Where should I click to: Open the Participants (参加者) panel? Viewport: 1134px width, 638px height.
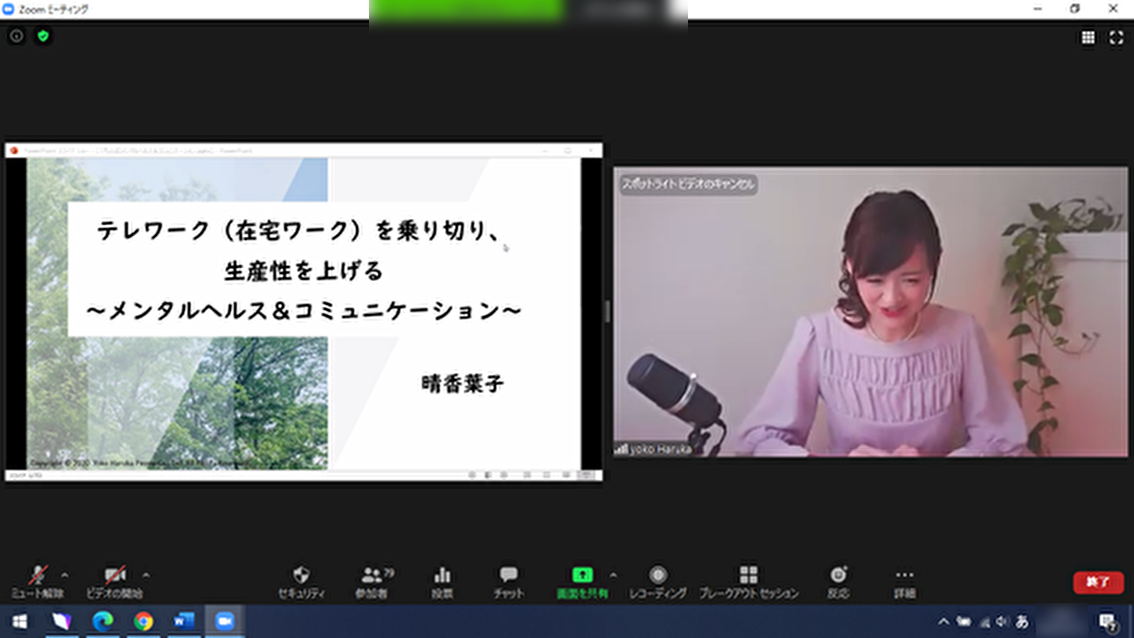click(x=371, y=581)
